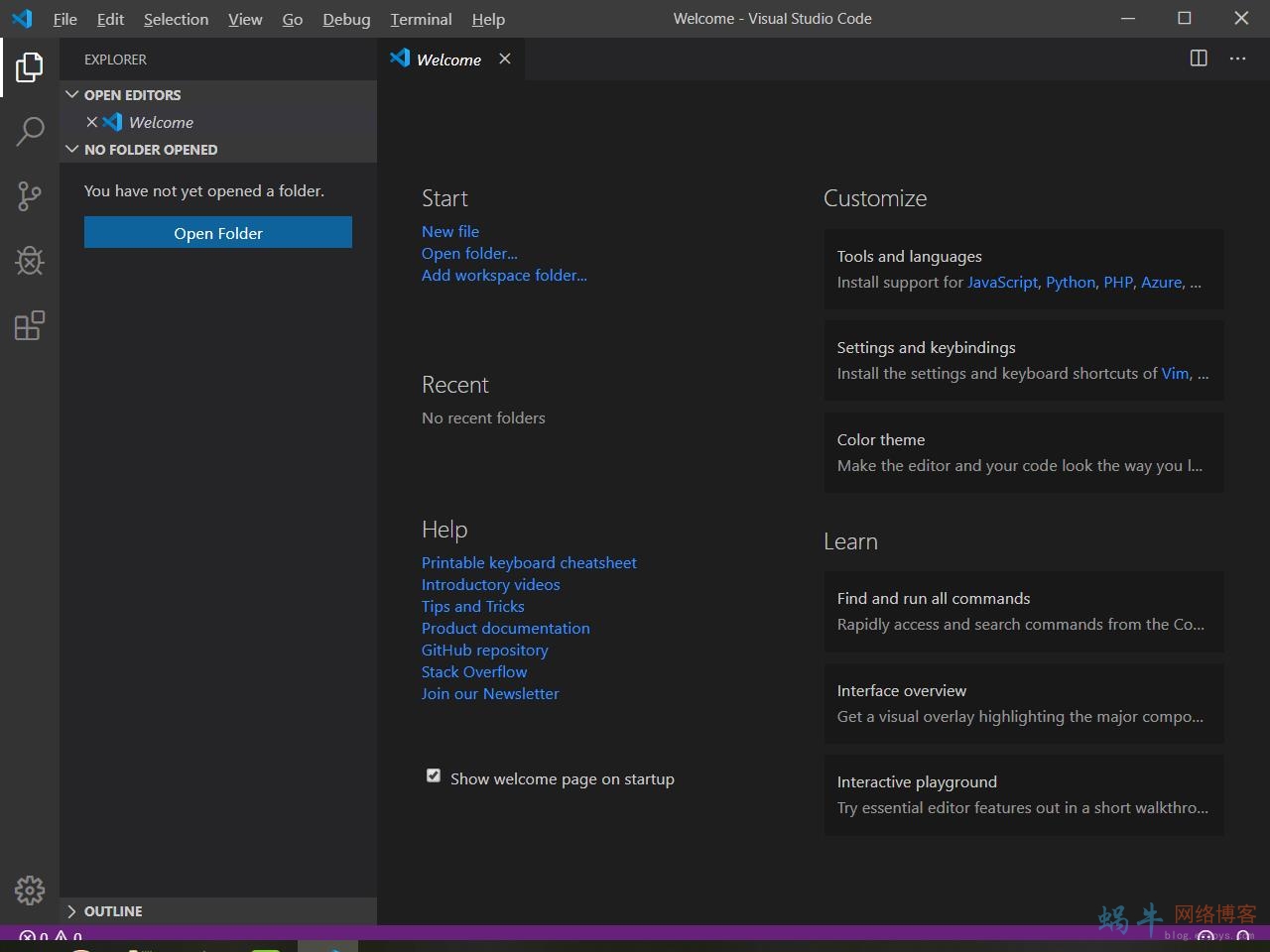Select Welcome entry in Open Editors
The width and height of the screenshot is (1270, 952).
point(218,122)
